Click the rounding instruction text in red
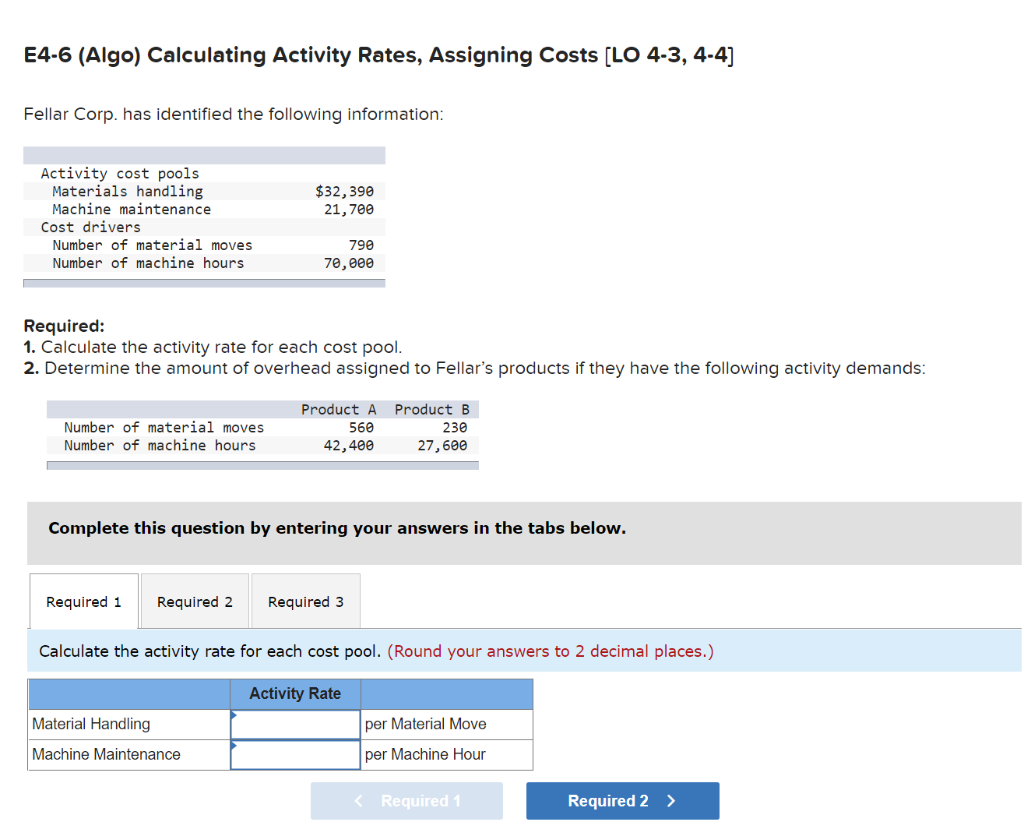The image size is (1024, 829). click(554, 651)
